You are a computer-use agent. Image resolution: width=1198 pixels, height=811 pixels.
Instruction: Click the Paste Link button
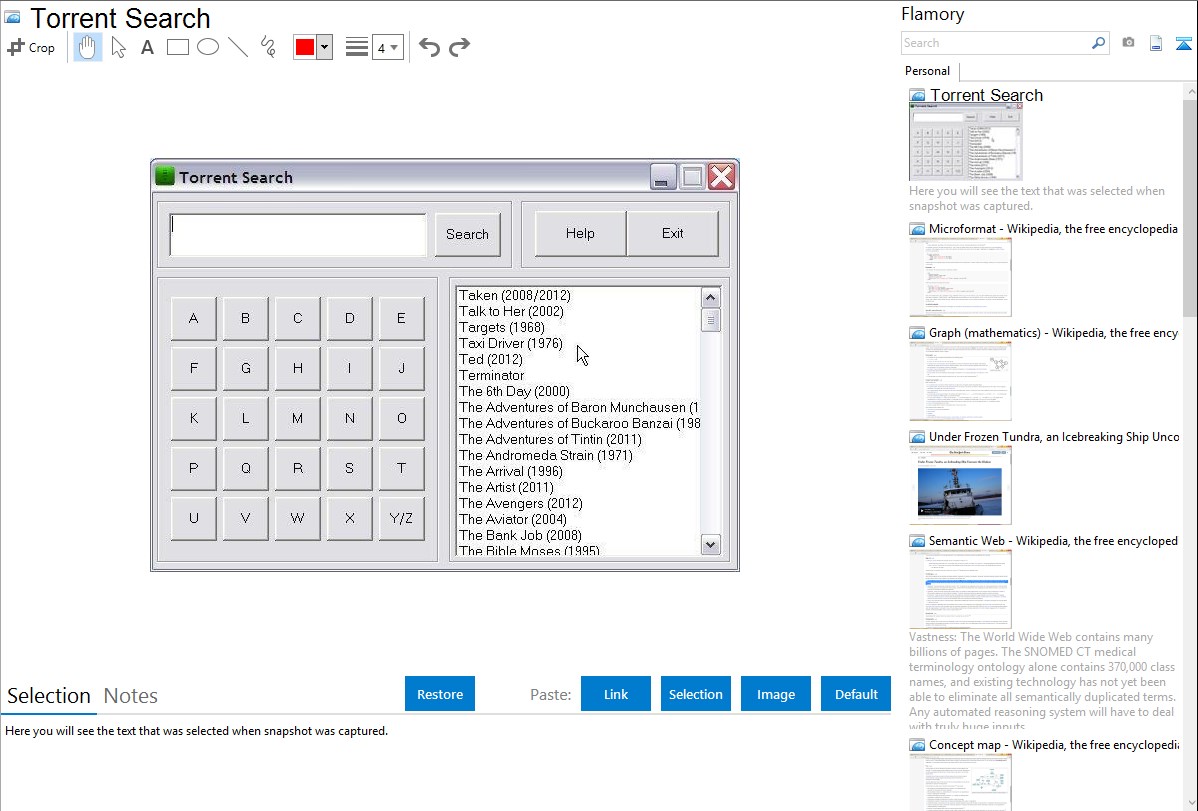coord(616,694)
